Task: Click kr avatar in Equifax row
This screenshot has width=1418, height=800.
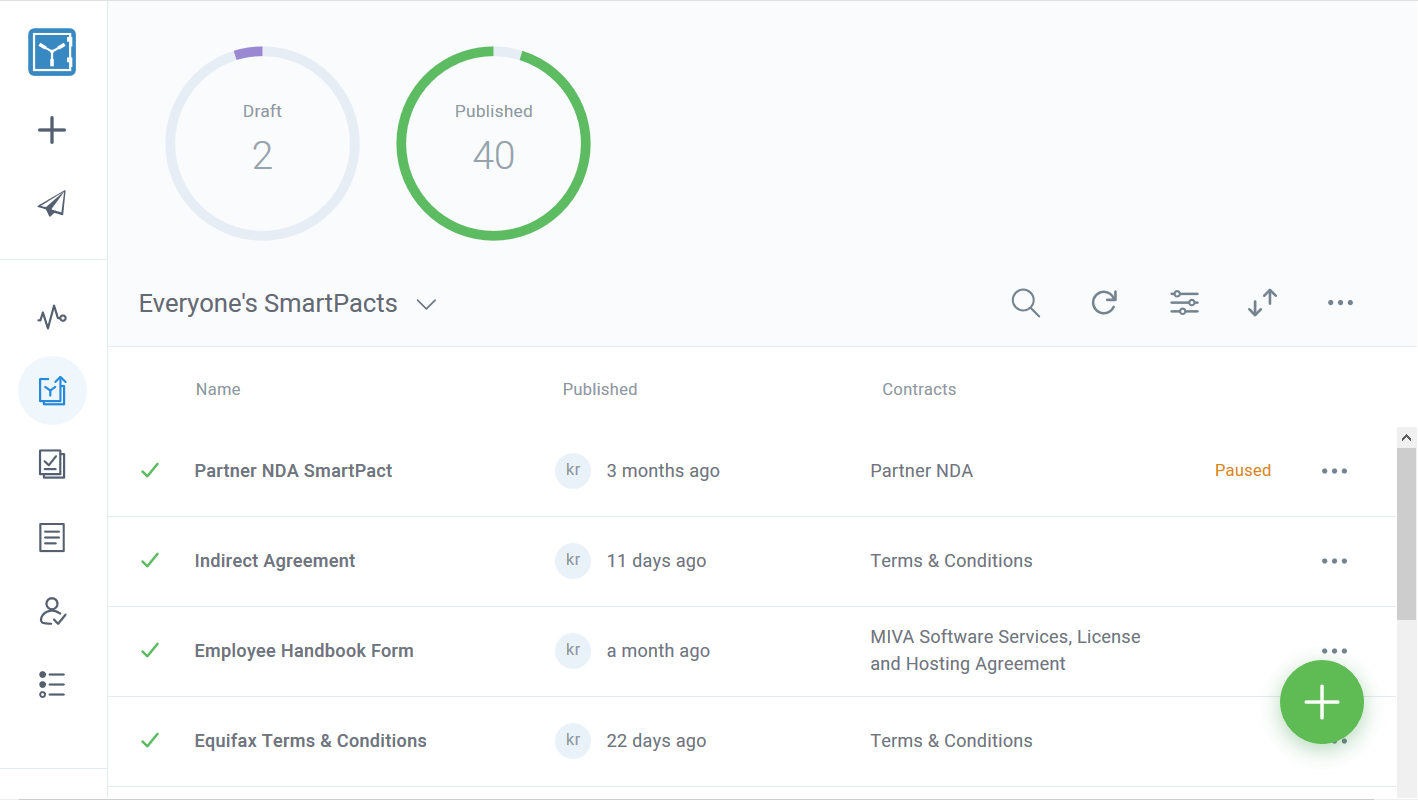Action: pyautogui.click(x=573, y=740)
